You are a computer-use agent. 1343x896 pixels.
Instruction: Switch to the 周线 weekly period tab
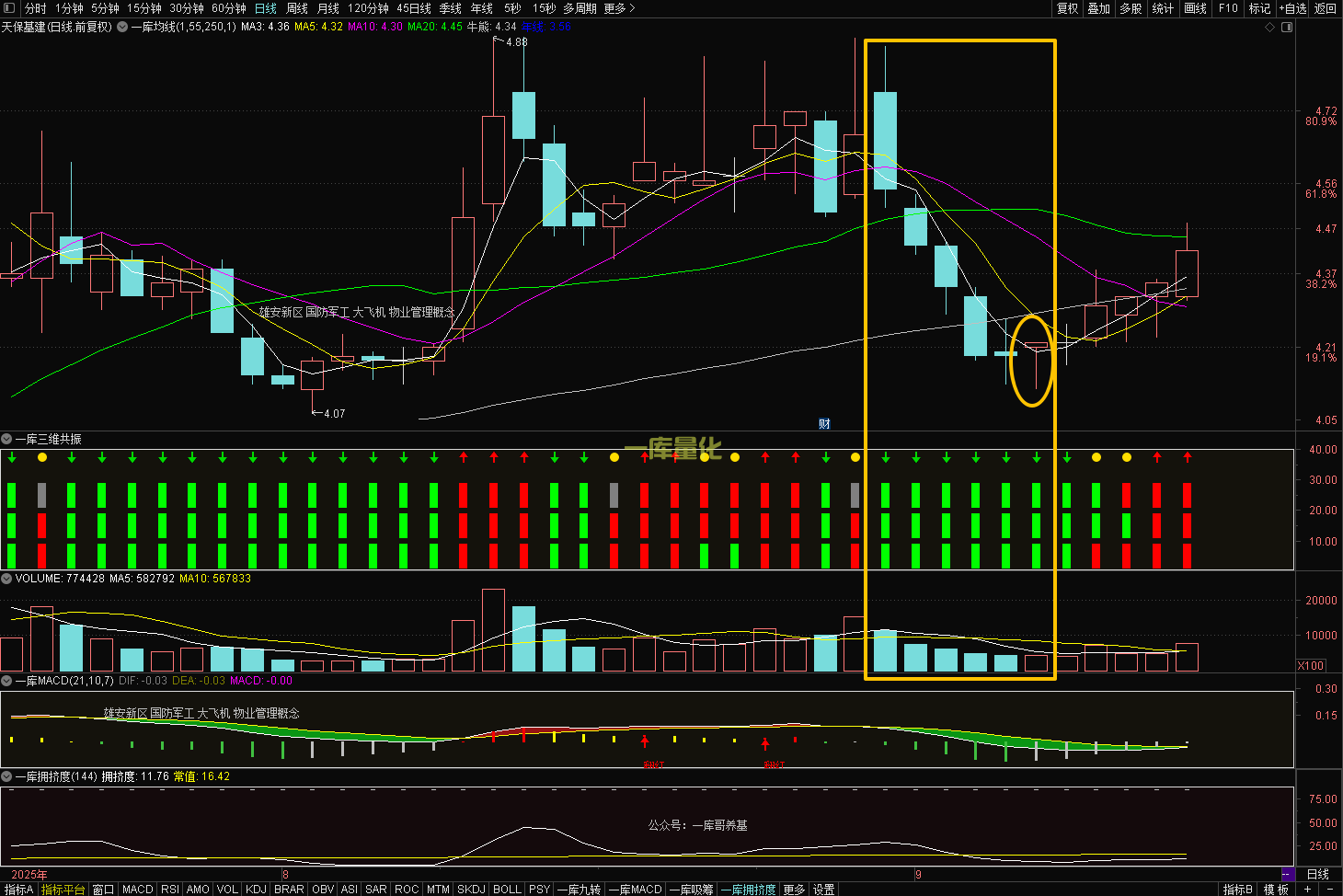[x=297, y=8]
